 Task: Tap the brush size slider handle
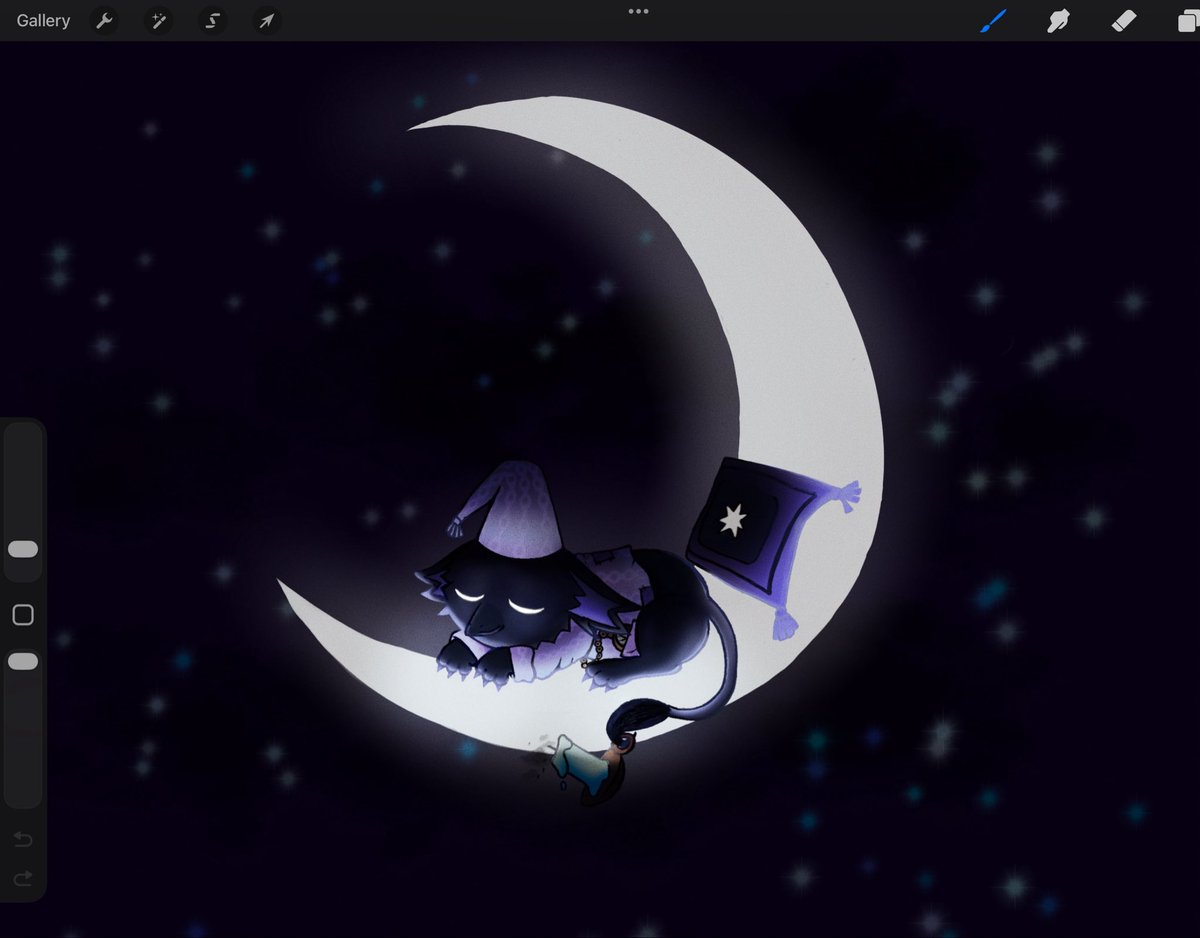point(23,549)
